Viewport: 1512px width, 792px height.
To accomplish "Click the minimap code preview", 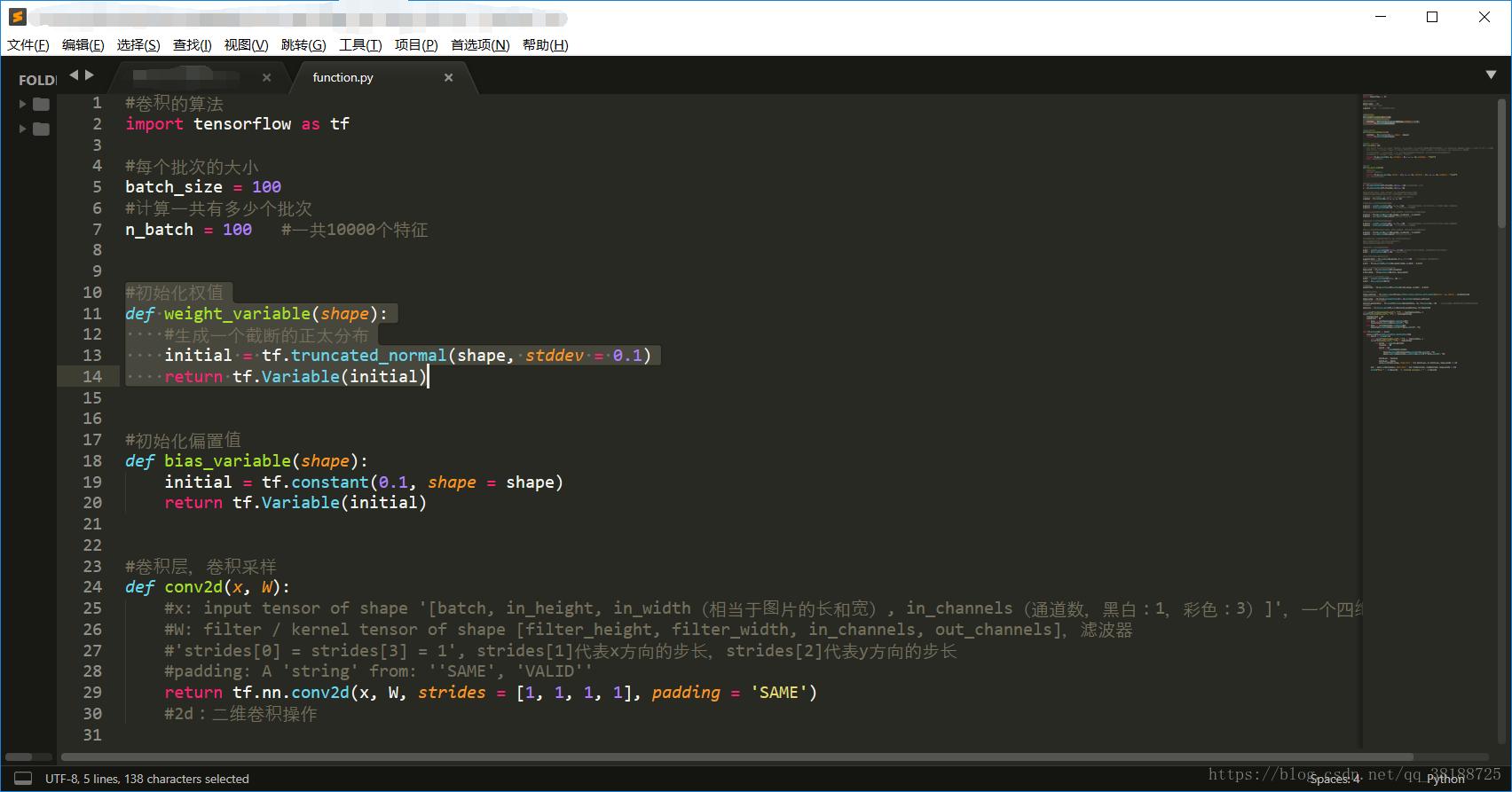I will click(x=1427, y=233).
